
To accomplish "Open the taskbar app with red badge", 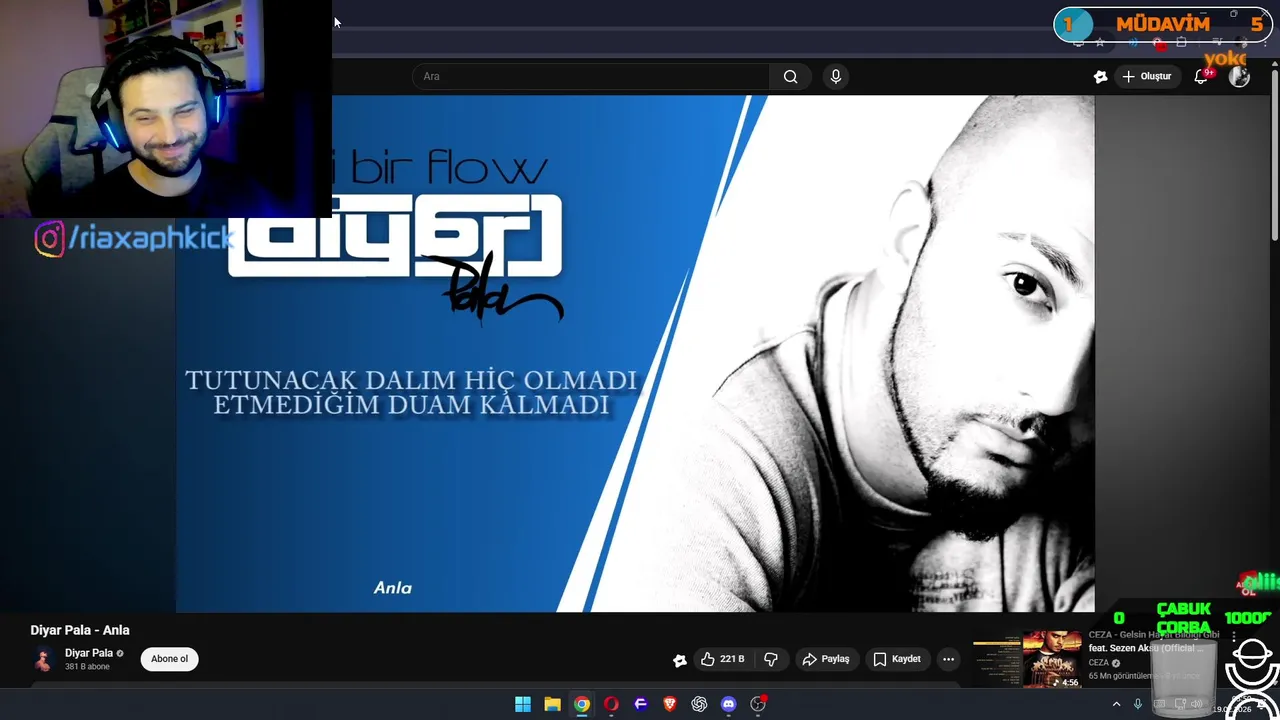I will click(x=758, y=704).
